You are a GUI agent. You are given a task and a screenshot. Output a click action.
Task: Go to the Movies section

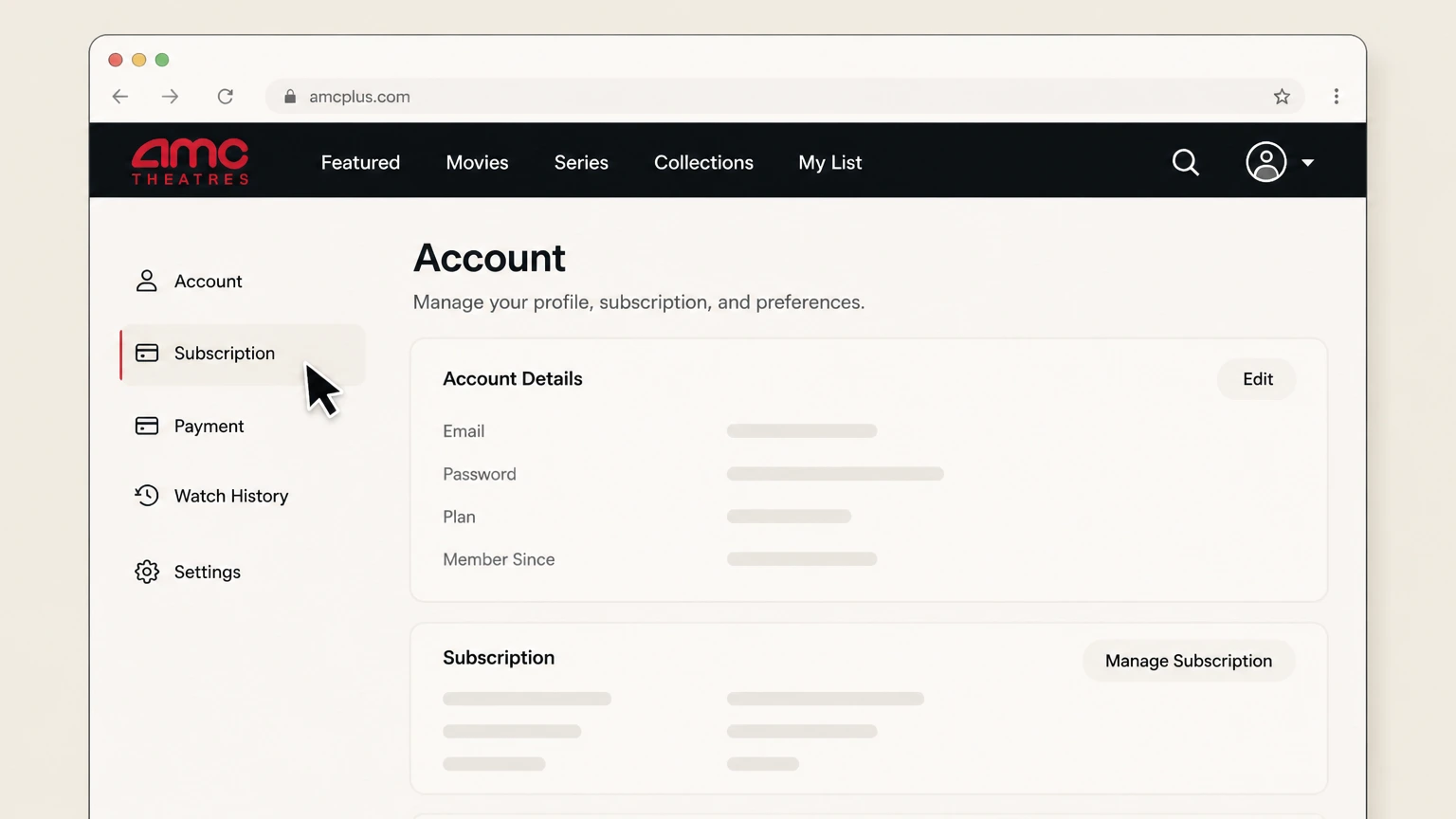(x=477, y=162)
